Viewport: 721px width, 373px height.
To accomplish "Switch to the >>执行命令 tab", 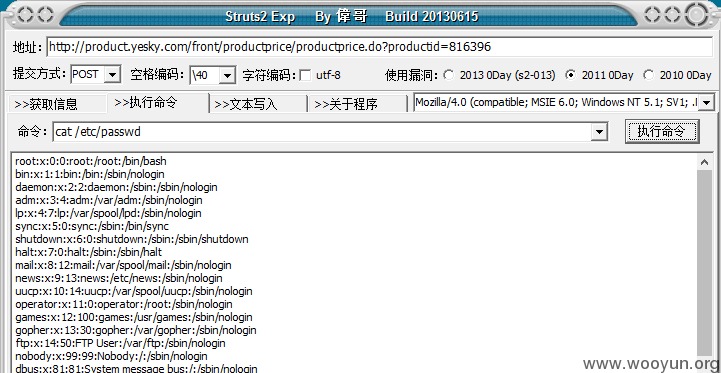I will [158, 103].
